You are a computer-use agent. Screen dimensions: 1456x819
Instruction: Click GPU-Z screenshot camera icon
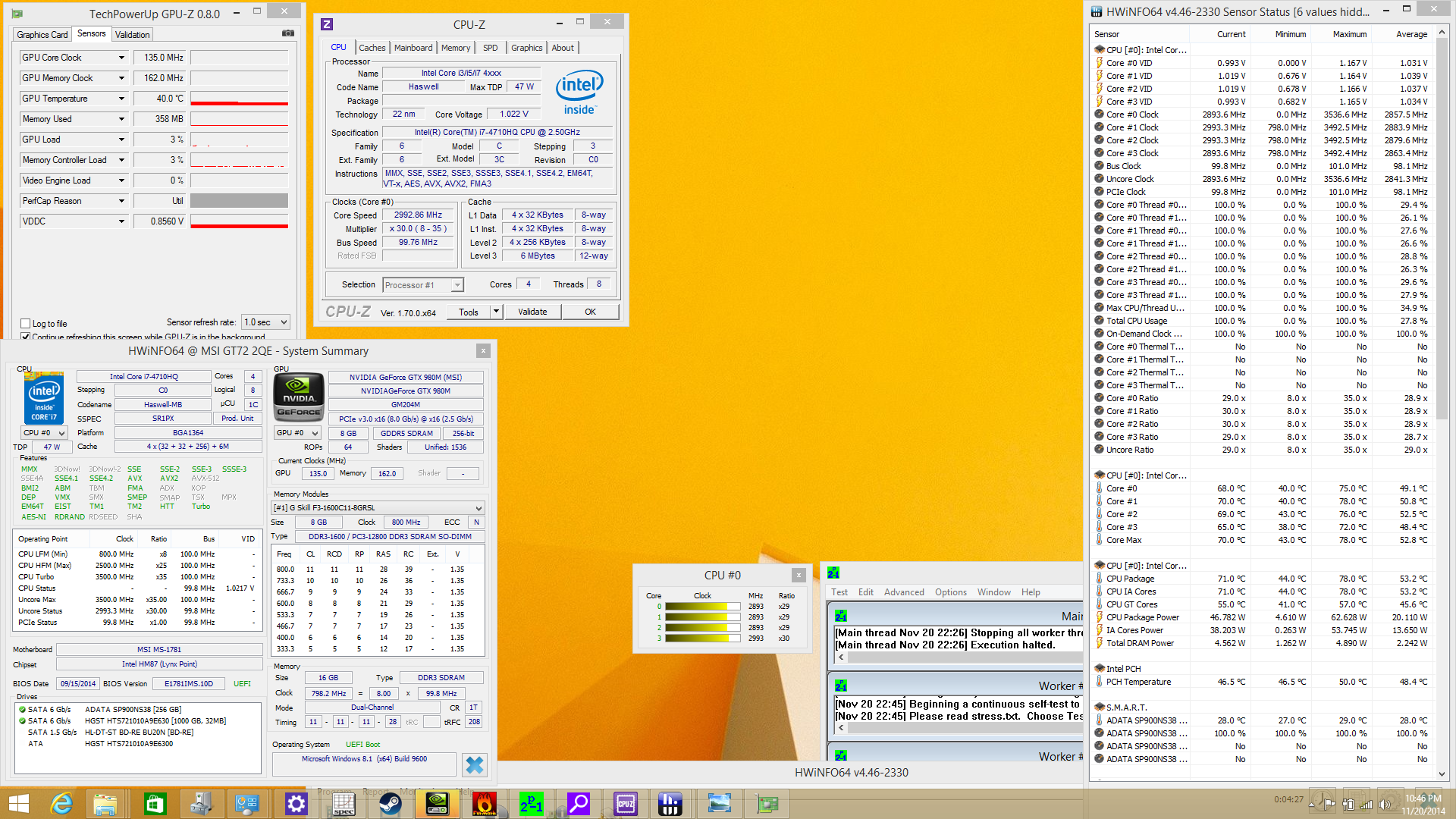pos(288,33)
